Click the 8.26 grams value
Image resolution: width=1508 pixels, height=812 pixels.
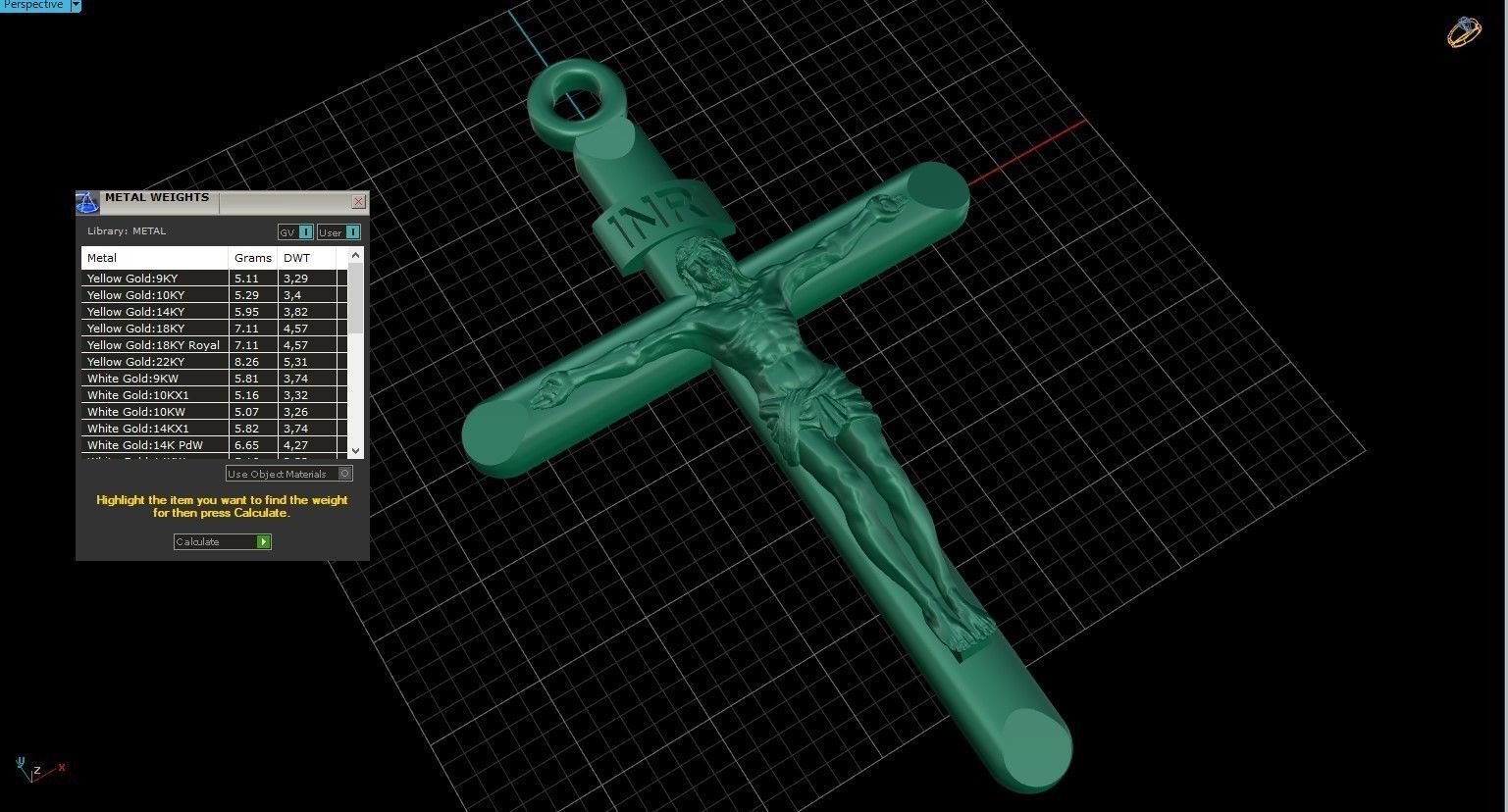point(246,362)
